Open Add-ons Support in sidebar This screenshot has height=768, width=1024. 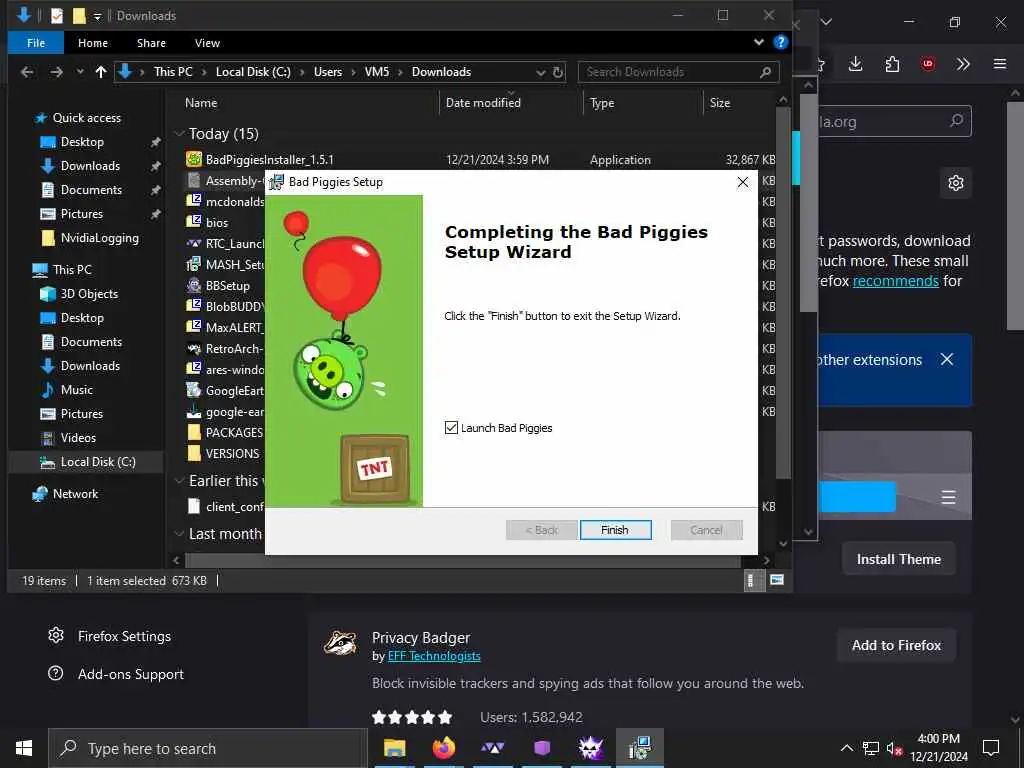point(116,674)
